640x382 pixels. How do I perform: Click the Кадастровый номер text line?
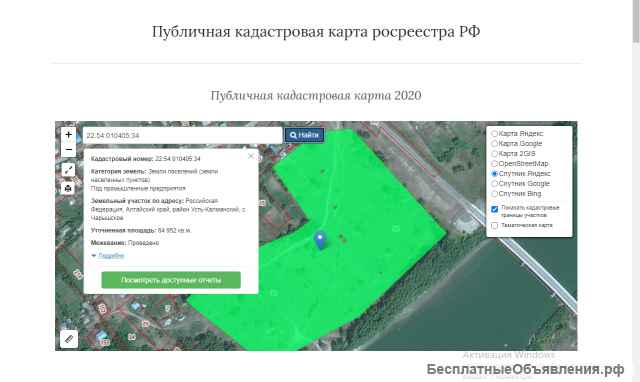[146, 159]
